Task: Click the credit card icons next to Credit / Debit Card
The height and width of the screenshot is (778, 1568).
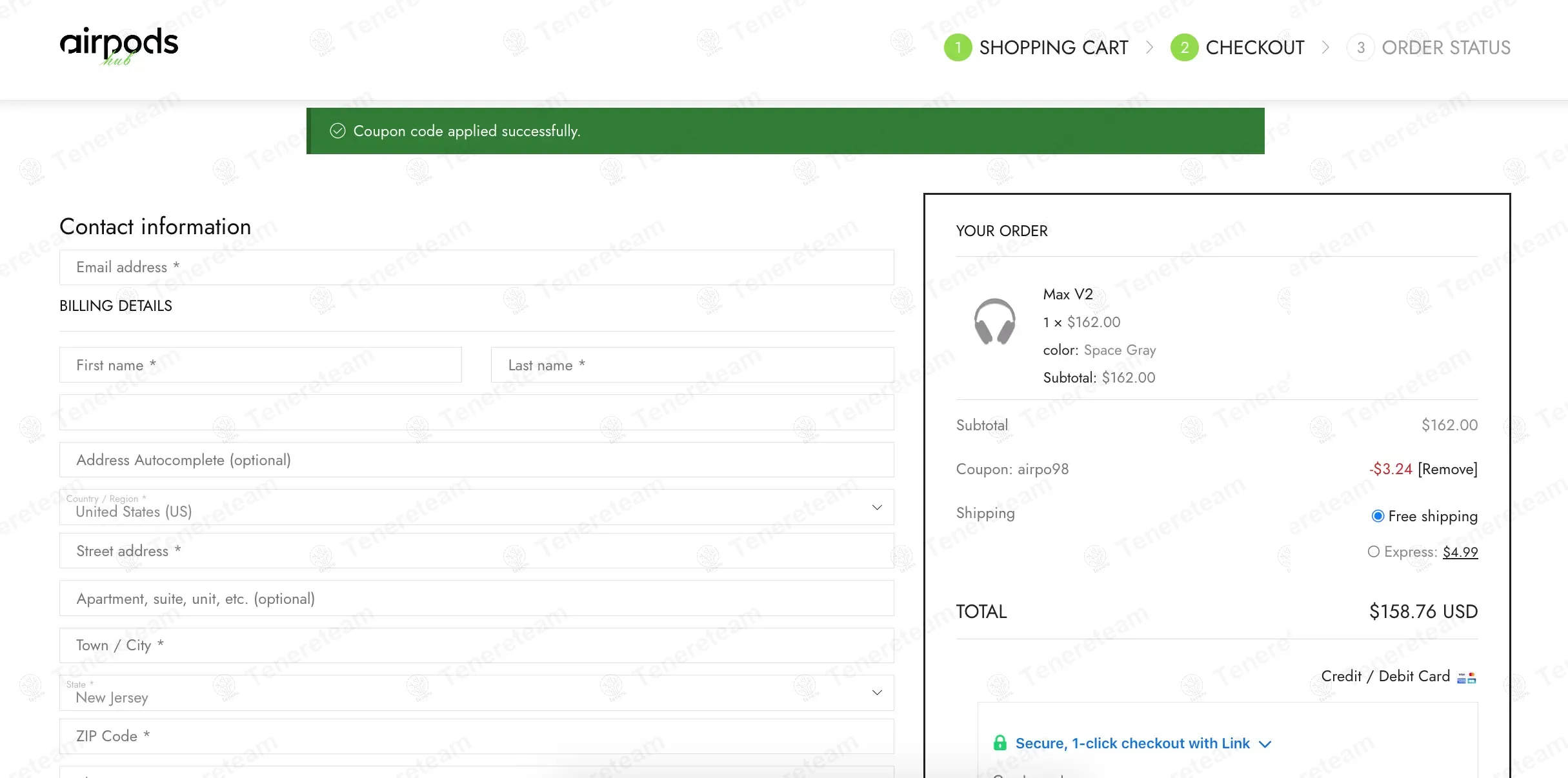Action: 1467,677
